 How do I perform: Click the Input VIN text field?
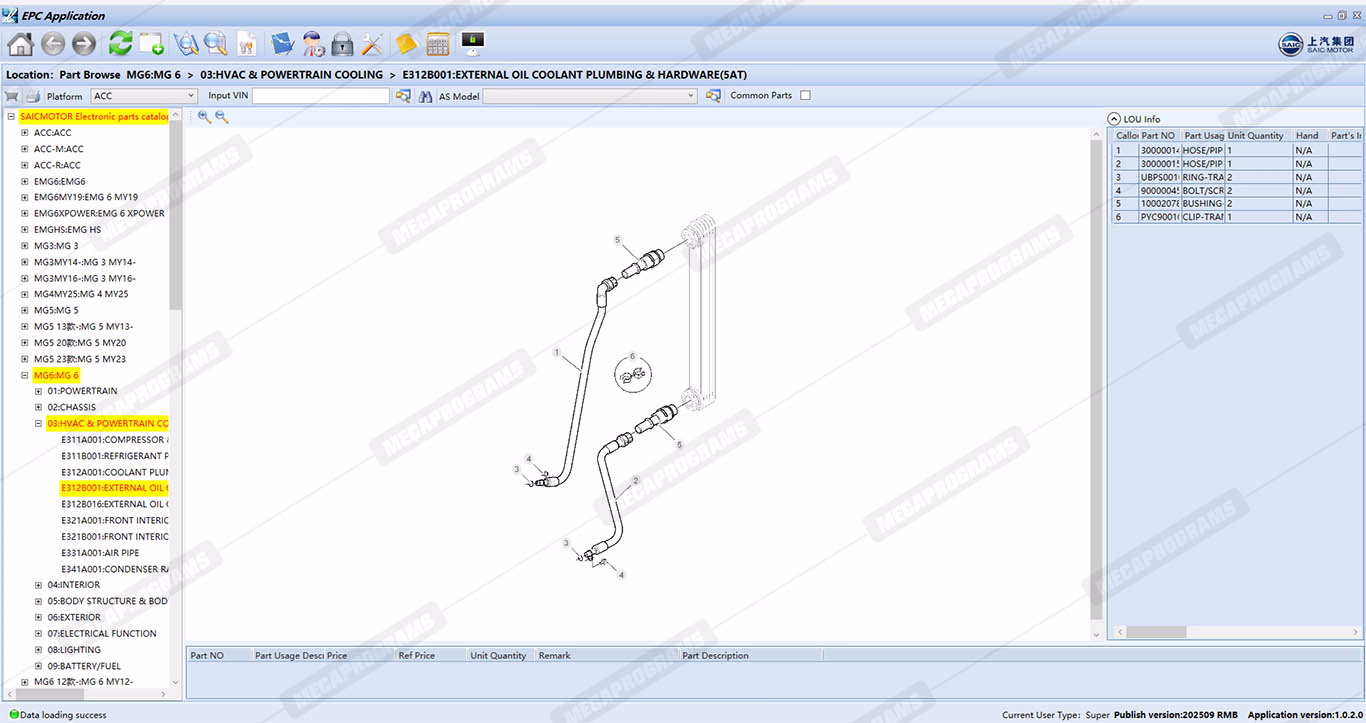coord(320,96)
